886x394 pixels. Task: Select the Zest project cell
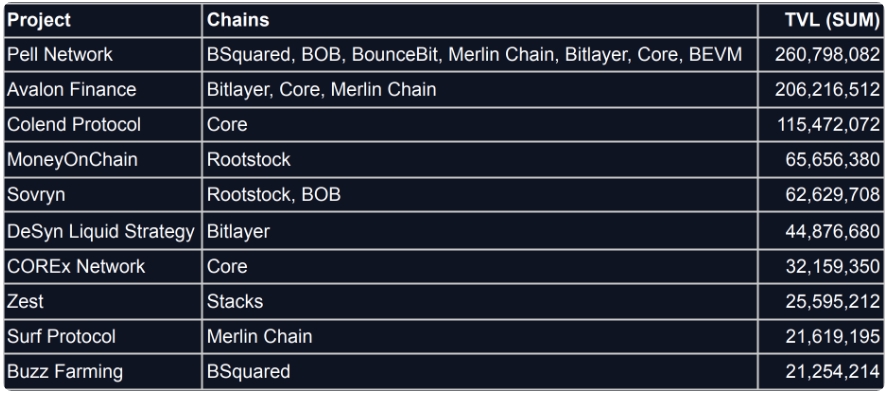103,302
